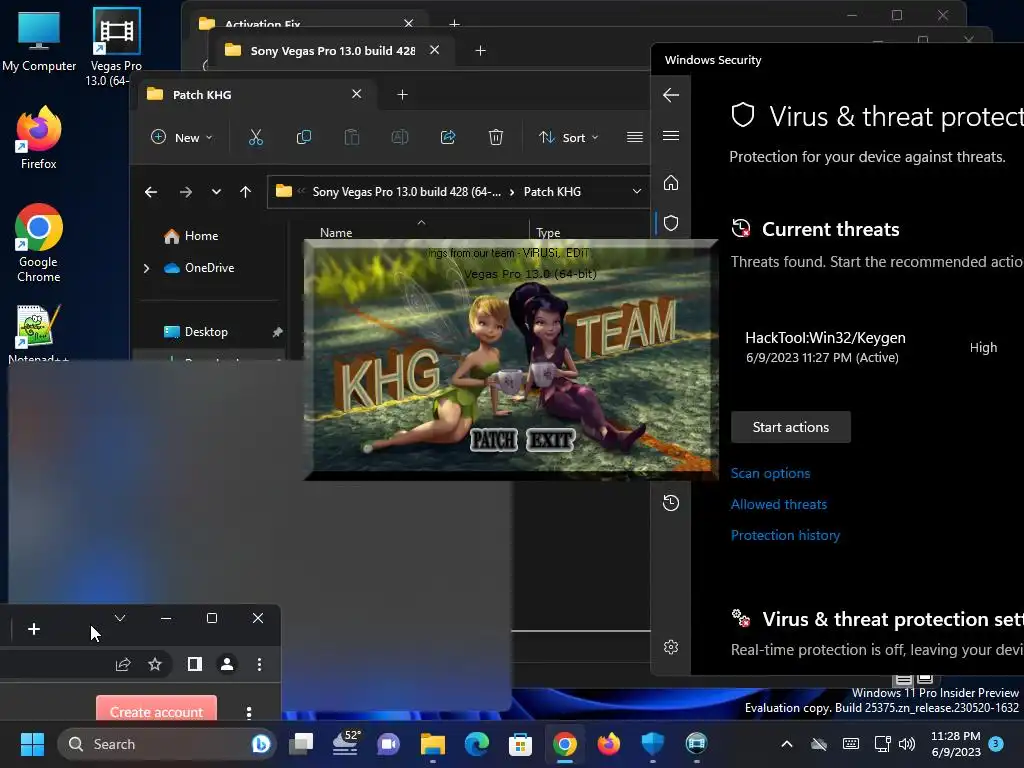The image size is (1024, 768).
Task: Open Windows Security settings gear
Action: pos(671,647)
